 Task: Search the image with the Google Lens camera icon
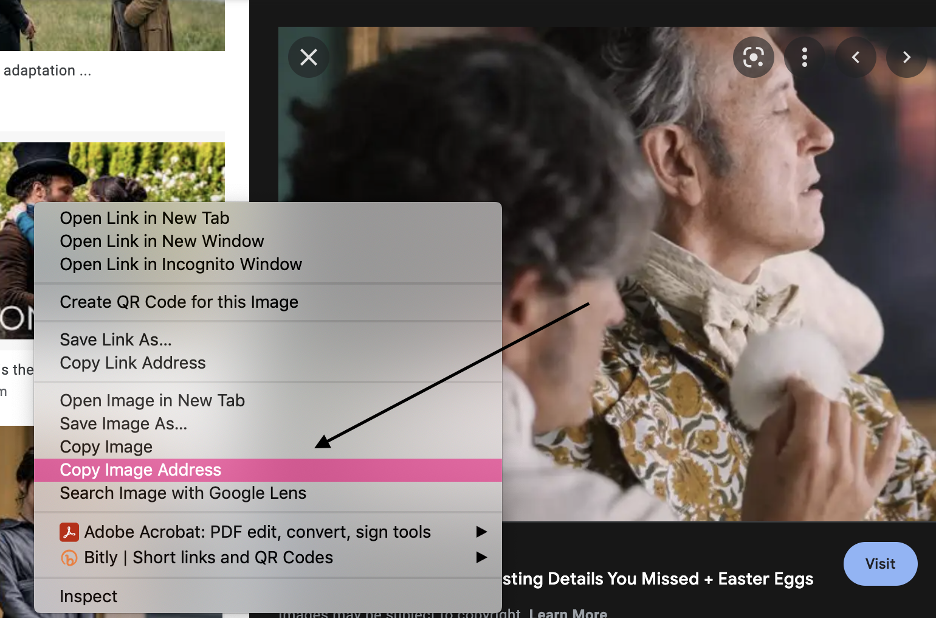753,57
